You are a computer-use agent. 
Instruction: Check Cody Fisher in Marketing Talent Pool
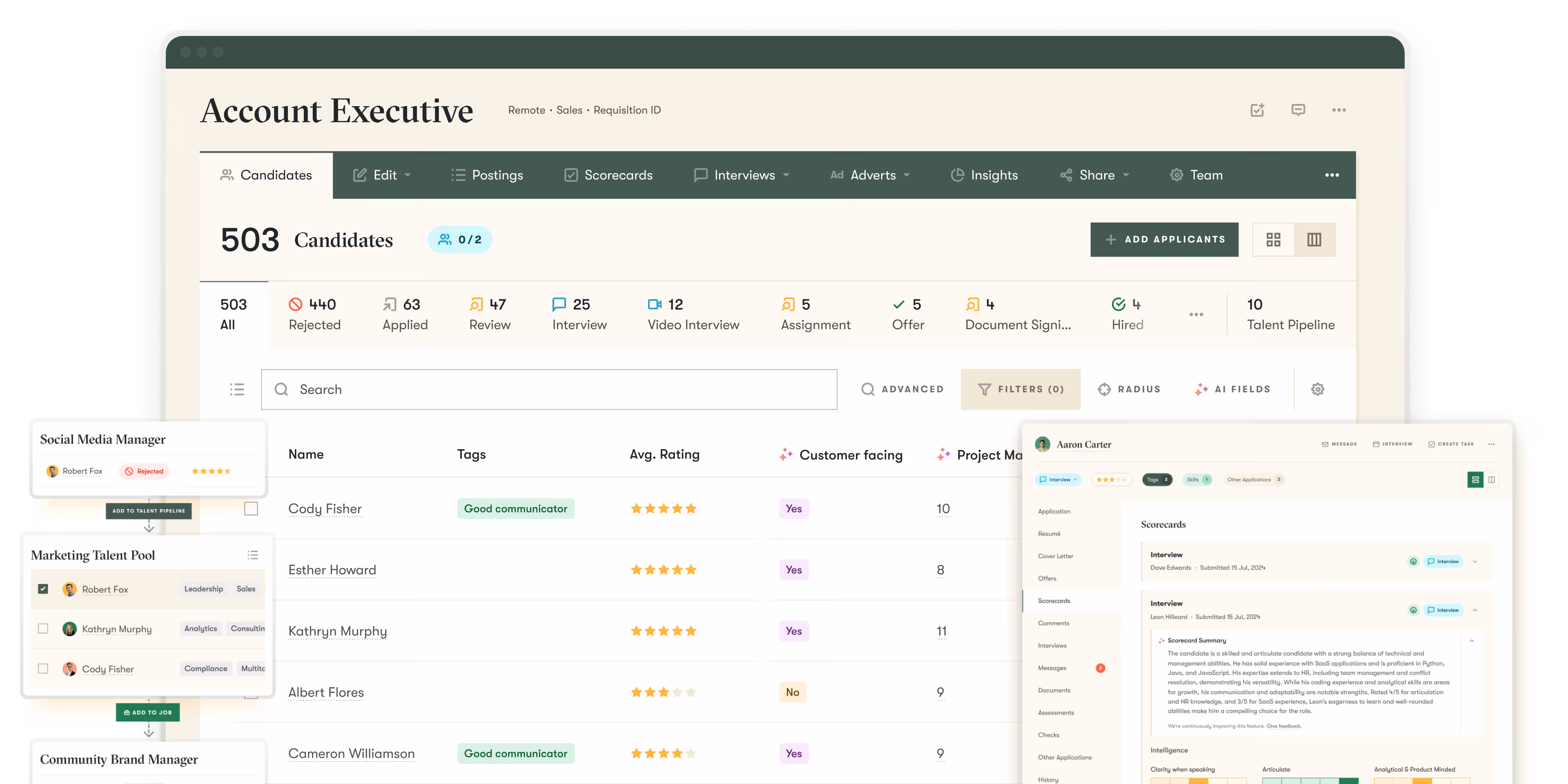coord(42,668)
